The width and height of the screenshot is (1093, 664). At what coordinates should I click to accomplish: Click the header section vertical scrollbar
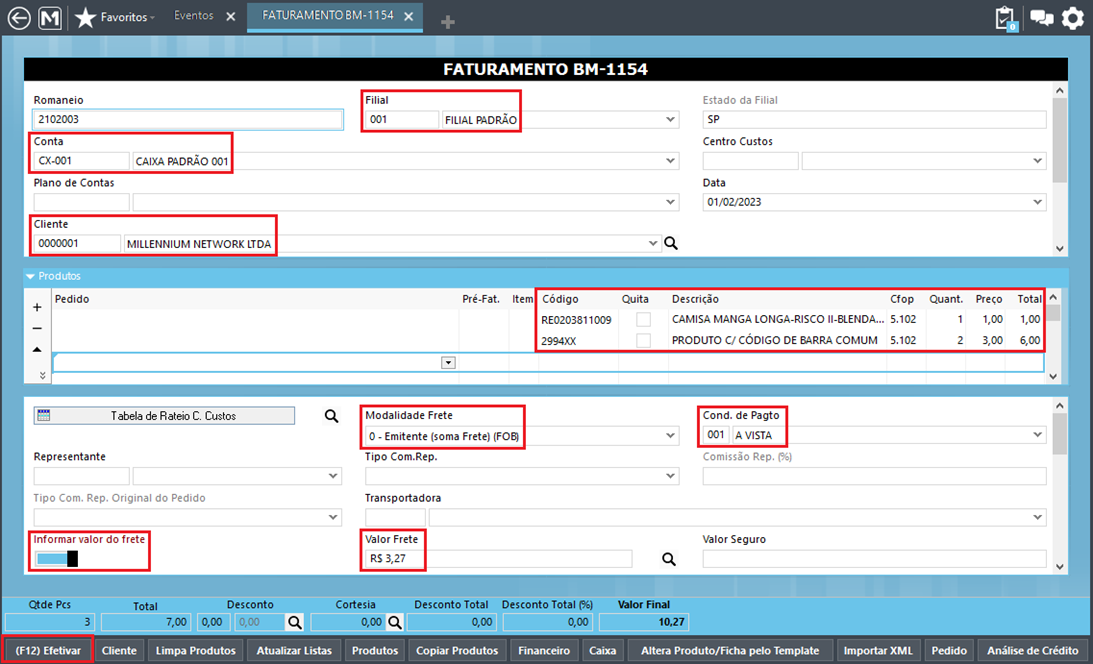click(1060, 139)
